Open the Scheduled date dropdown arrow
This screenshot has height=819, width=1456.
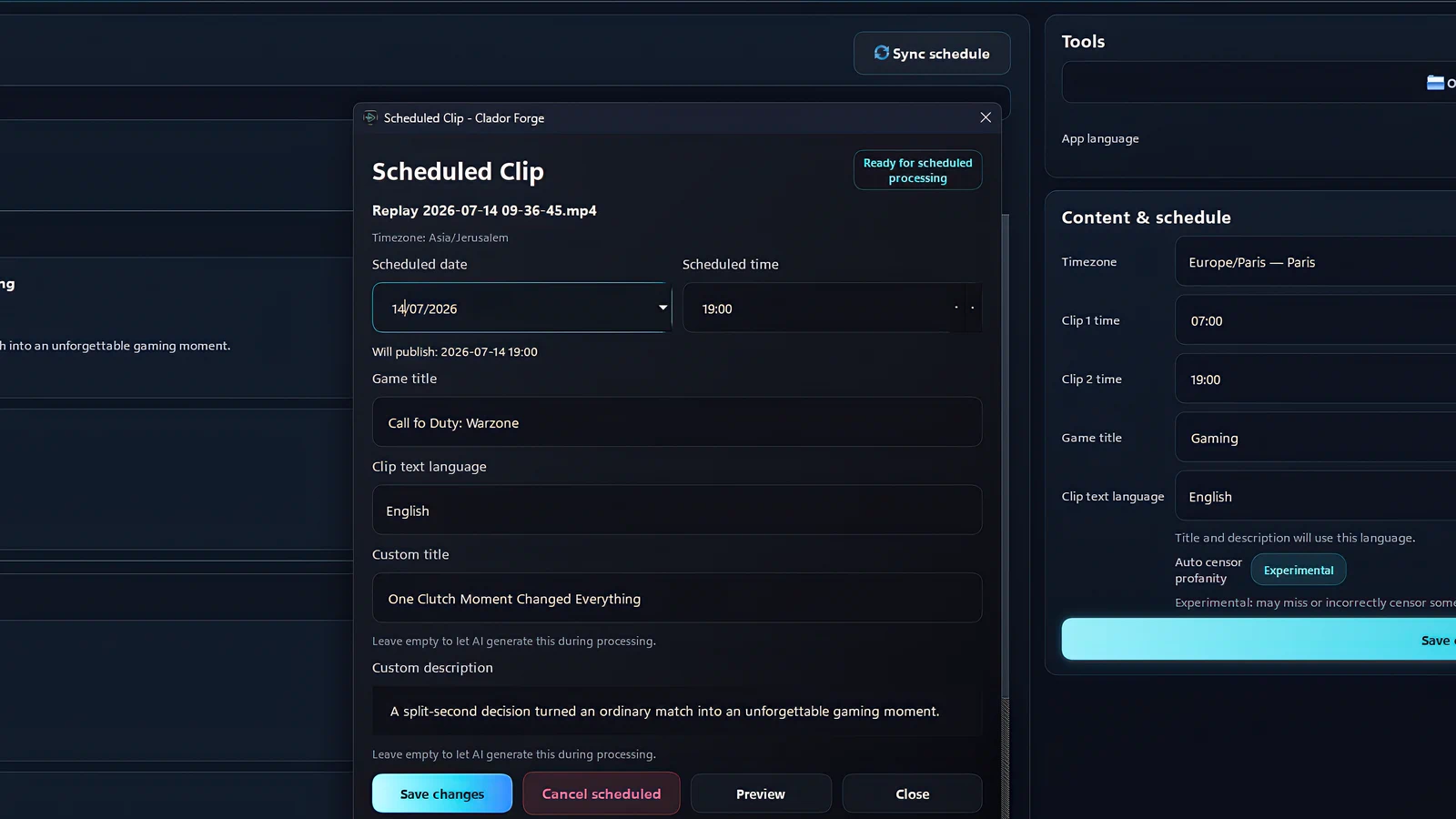click(x=662, y=308)
